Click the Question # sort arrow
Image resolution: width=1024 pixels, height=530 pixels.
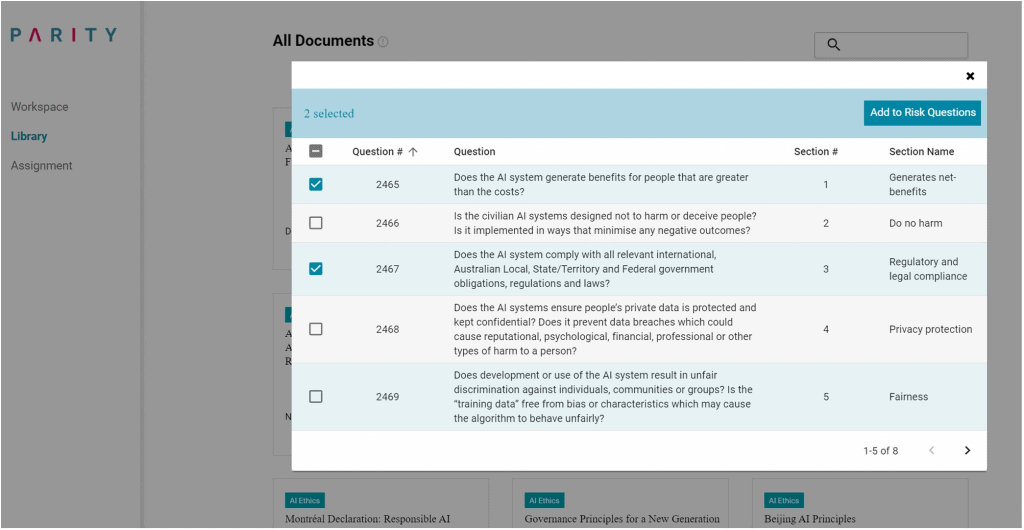(413, 152)
